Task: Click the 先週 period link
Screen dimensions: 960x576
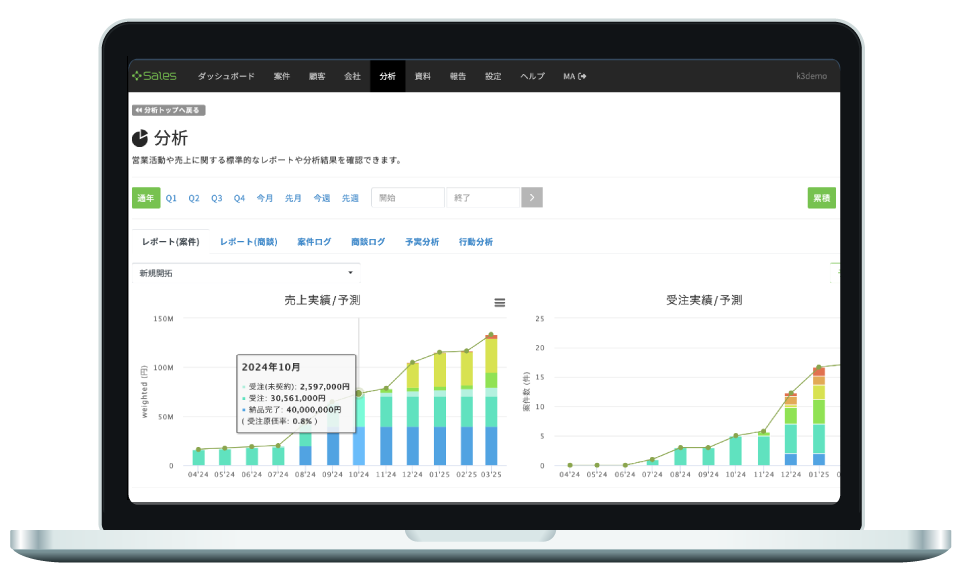Action: pos(350,198)
